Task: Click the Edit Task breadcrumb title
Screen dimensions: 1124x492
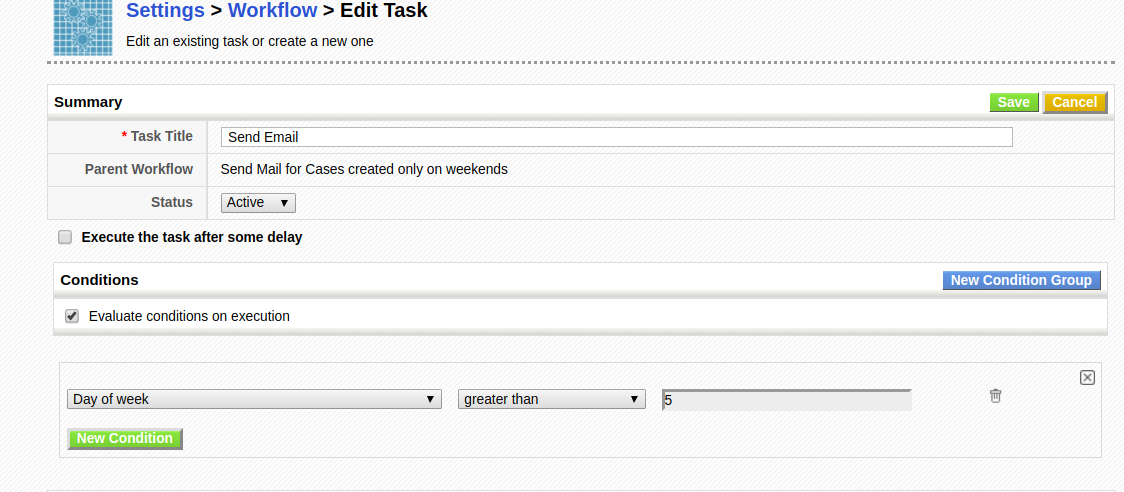Action: tap(384, 12)
